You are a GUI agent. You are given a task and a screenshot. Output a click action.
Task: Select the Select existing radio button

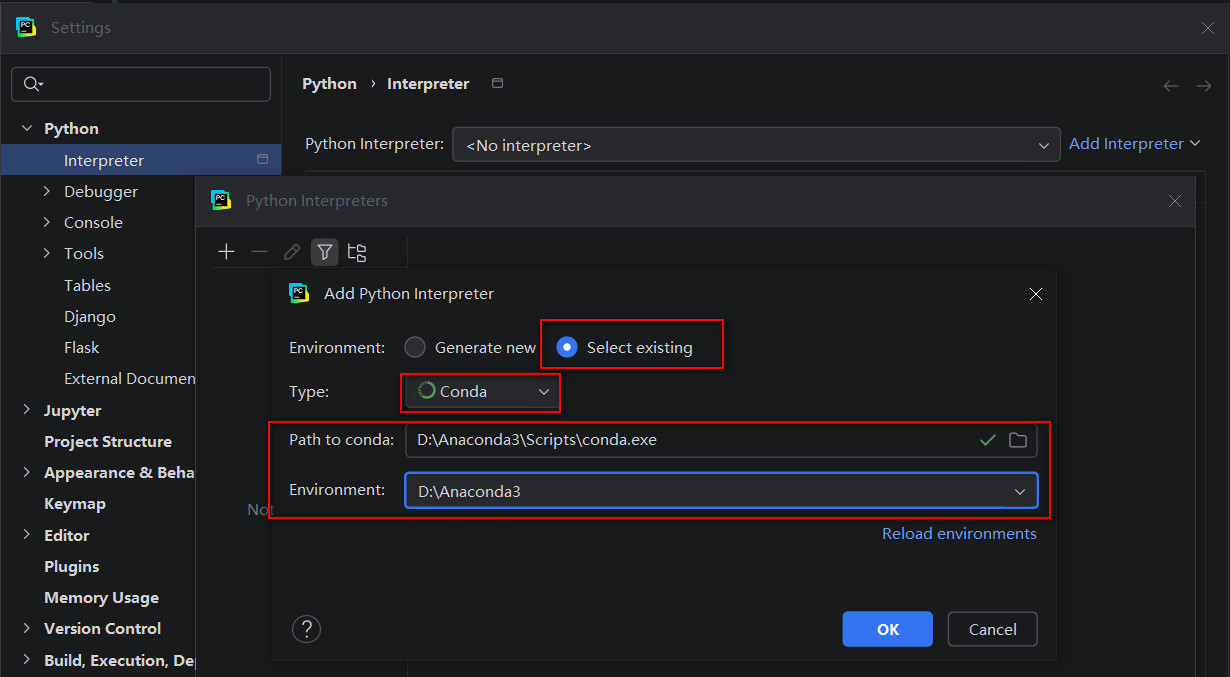tap(567, 347)
